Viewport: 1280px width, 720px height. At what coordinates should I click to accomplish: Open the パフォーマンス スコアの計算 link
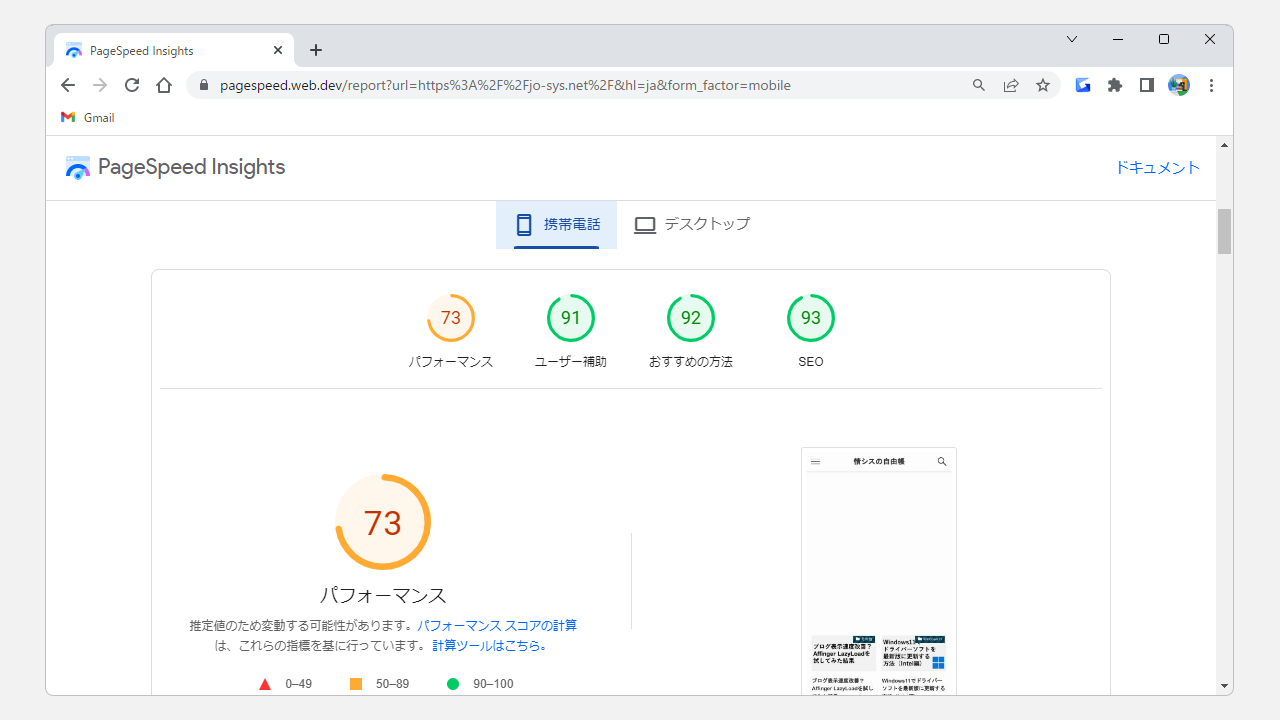[497, 625]
